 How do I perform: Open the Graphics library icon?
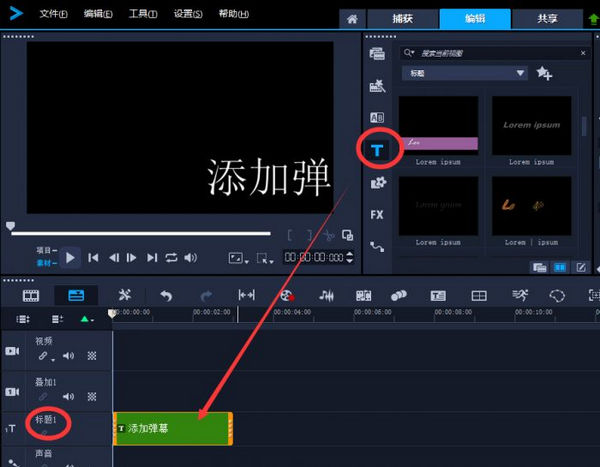tap(378, 183)
